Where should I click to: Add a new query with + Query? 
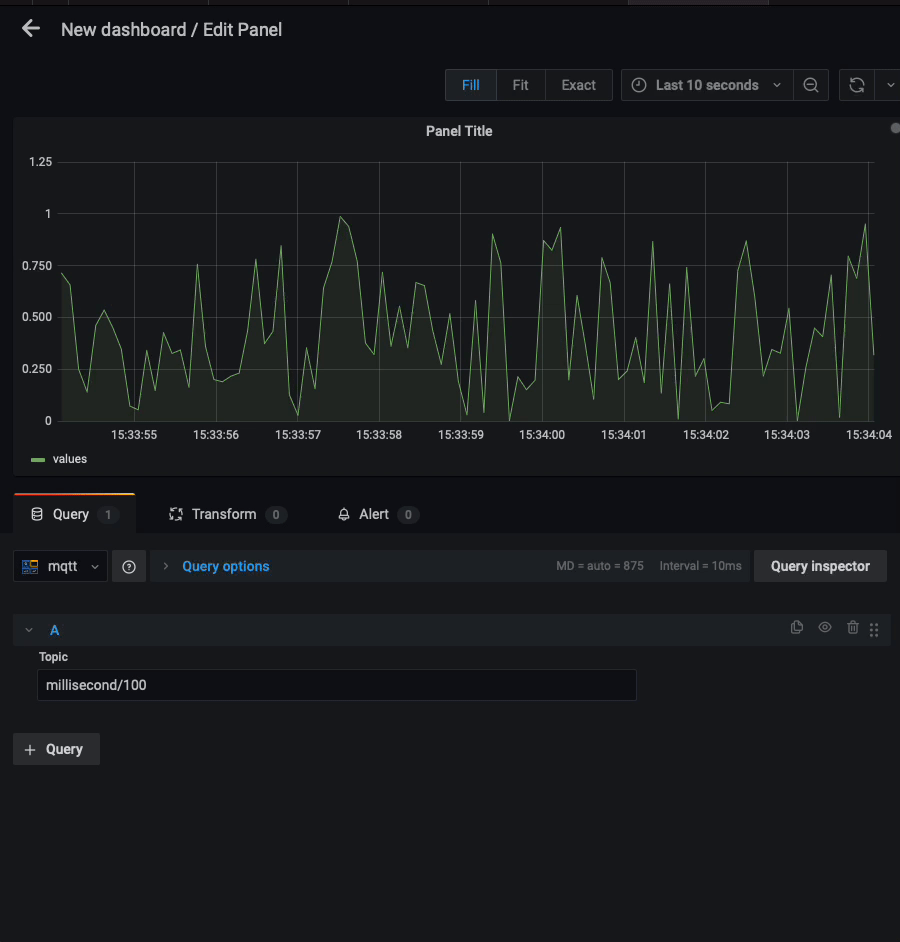[56, 749]
